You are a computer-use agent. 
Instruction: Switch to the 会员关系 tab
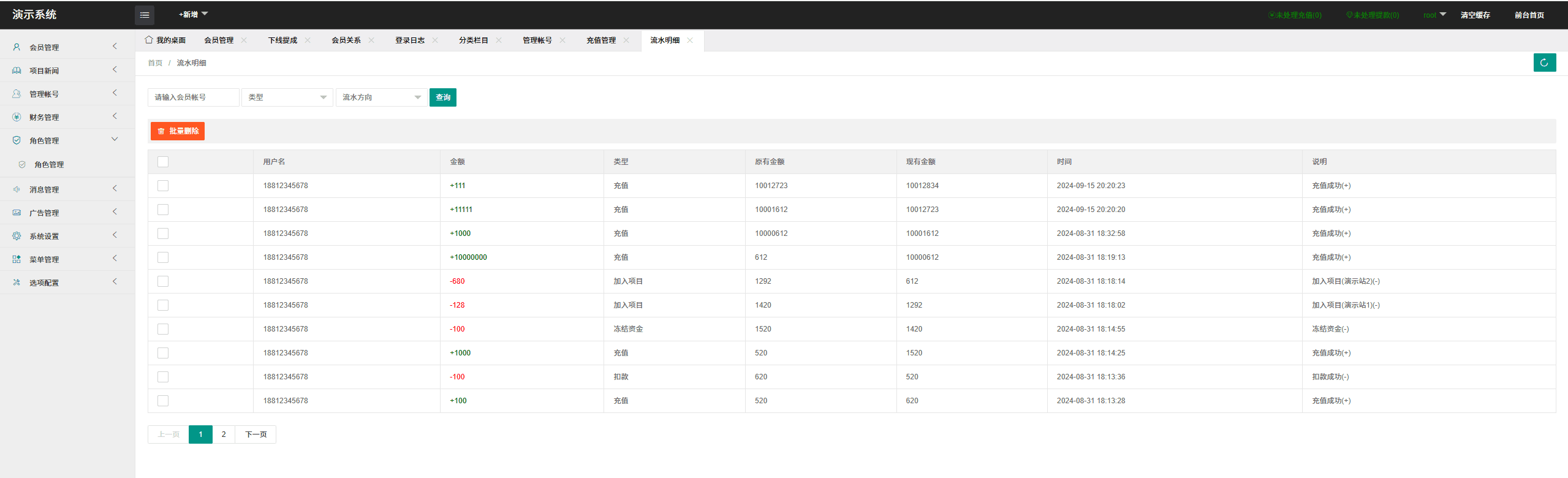pyautogui.click(x=346, y=40)
